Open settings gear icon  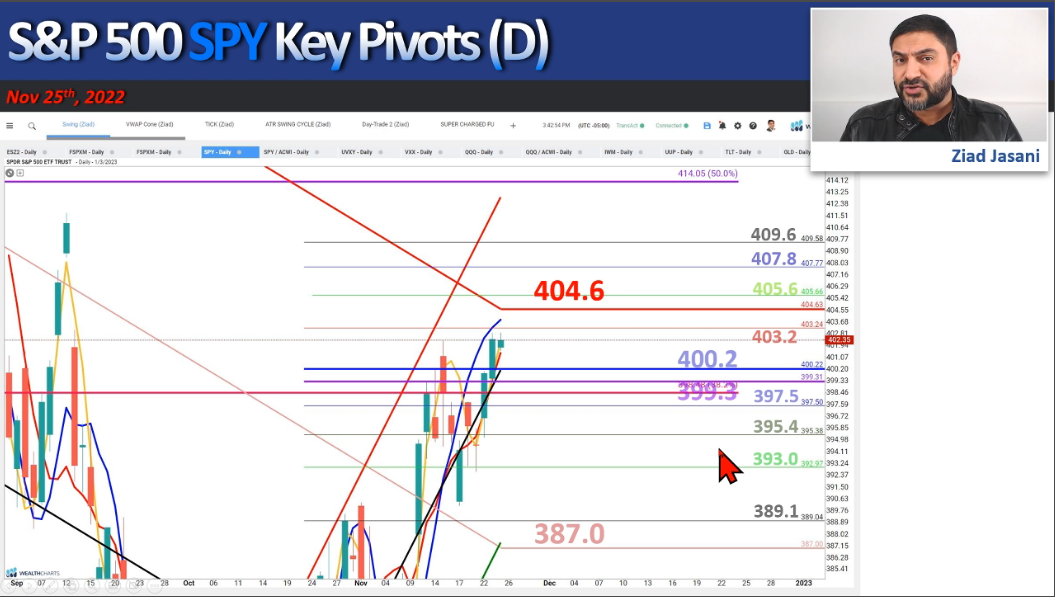[737, 126]
